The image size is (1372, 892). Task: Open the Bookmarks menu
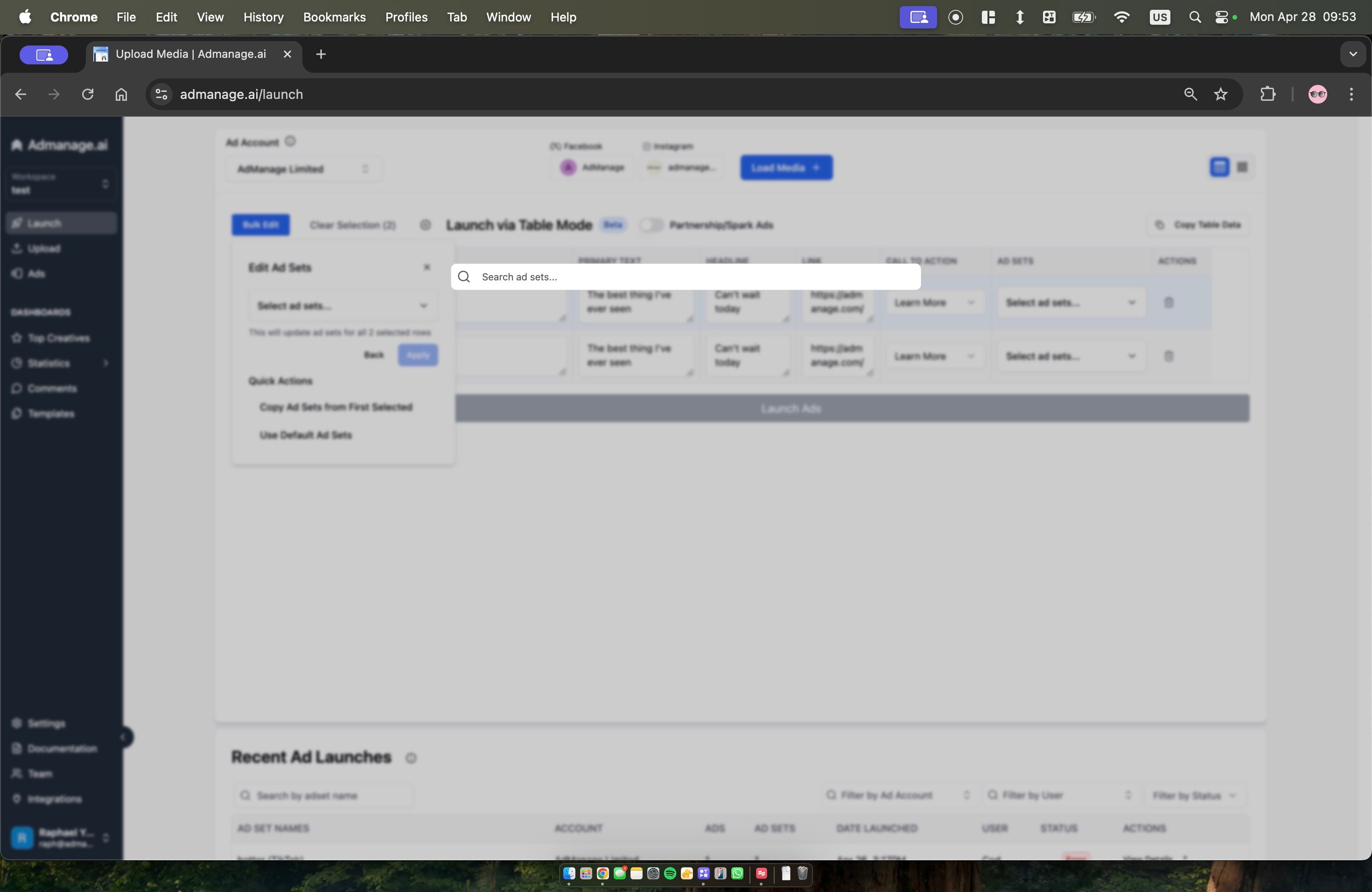(334, 17)
